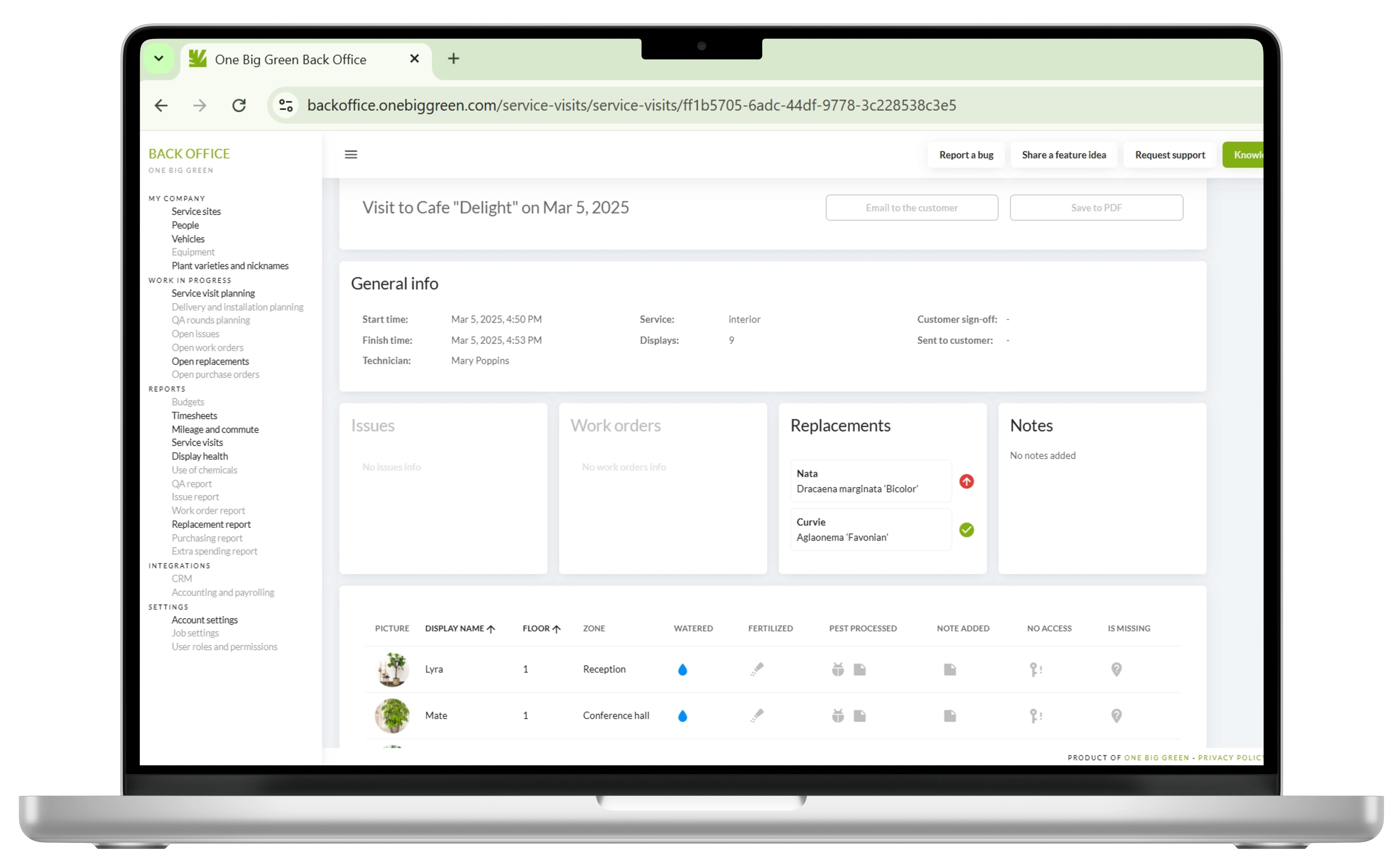Click the red arrow status icon for Nata

click(x=966, y=481)
